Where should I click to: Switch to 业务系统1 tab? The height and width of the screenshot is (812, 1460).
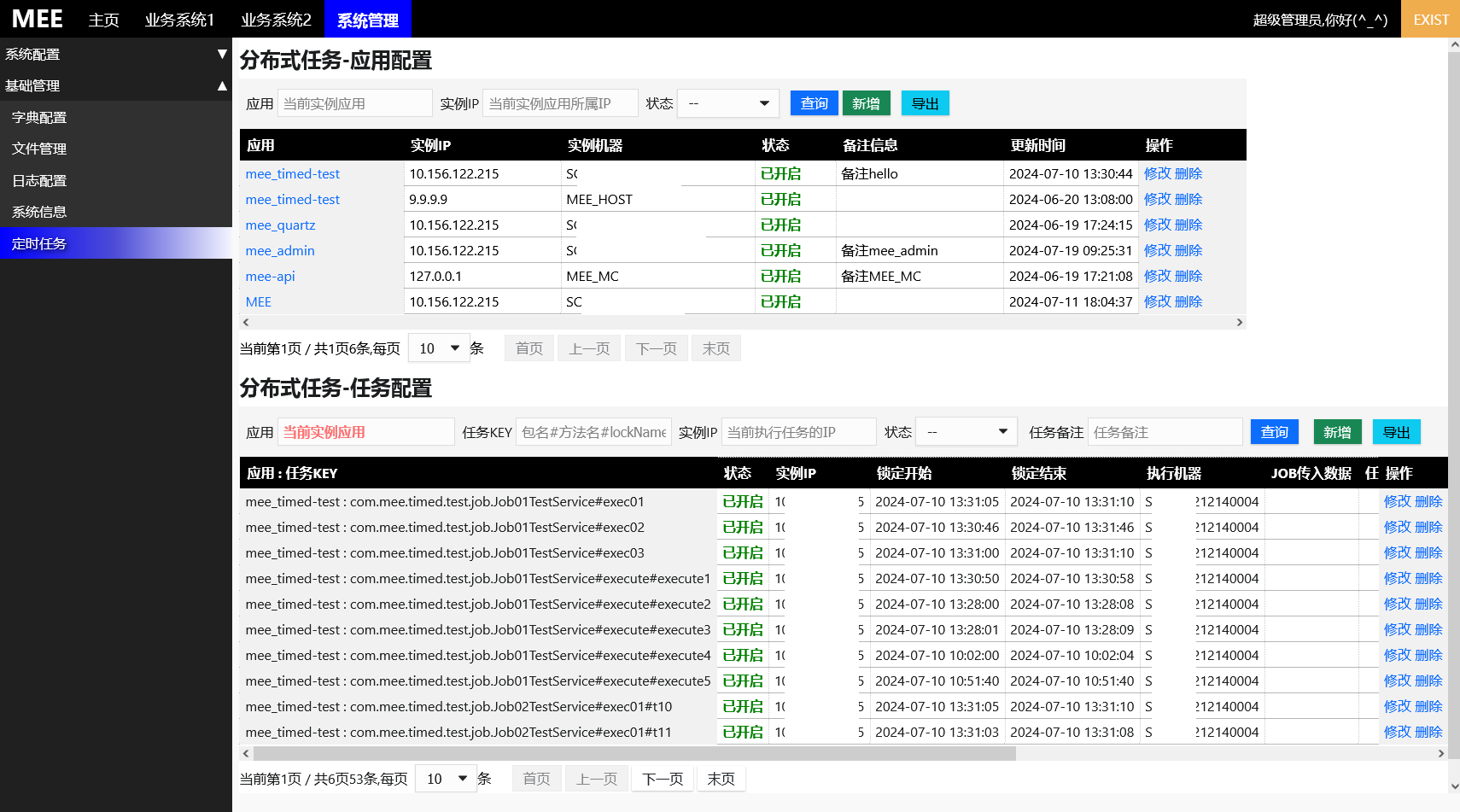click(x=179, y=20)
